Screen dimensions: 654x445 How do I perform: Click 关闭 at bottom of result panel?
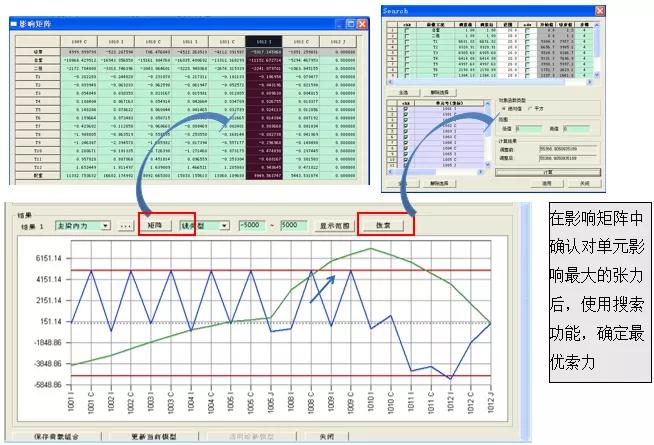click(x=327, y=437)
